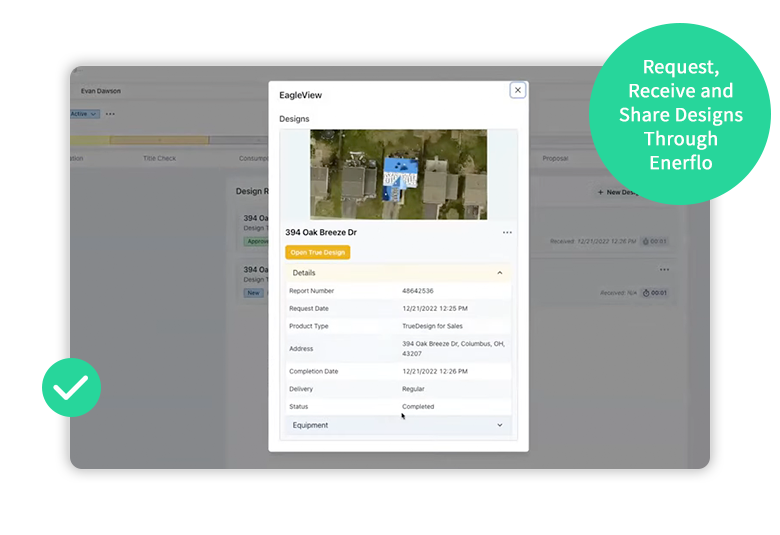Click the Request Date value 12/21/2022 12:25 PM
The width and height of the screenshot is (780, 535).
point(435,309)
